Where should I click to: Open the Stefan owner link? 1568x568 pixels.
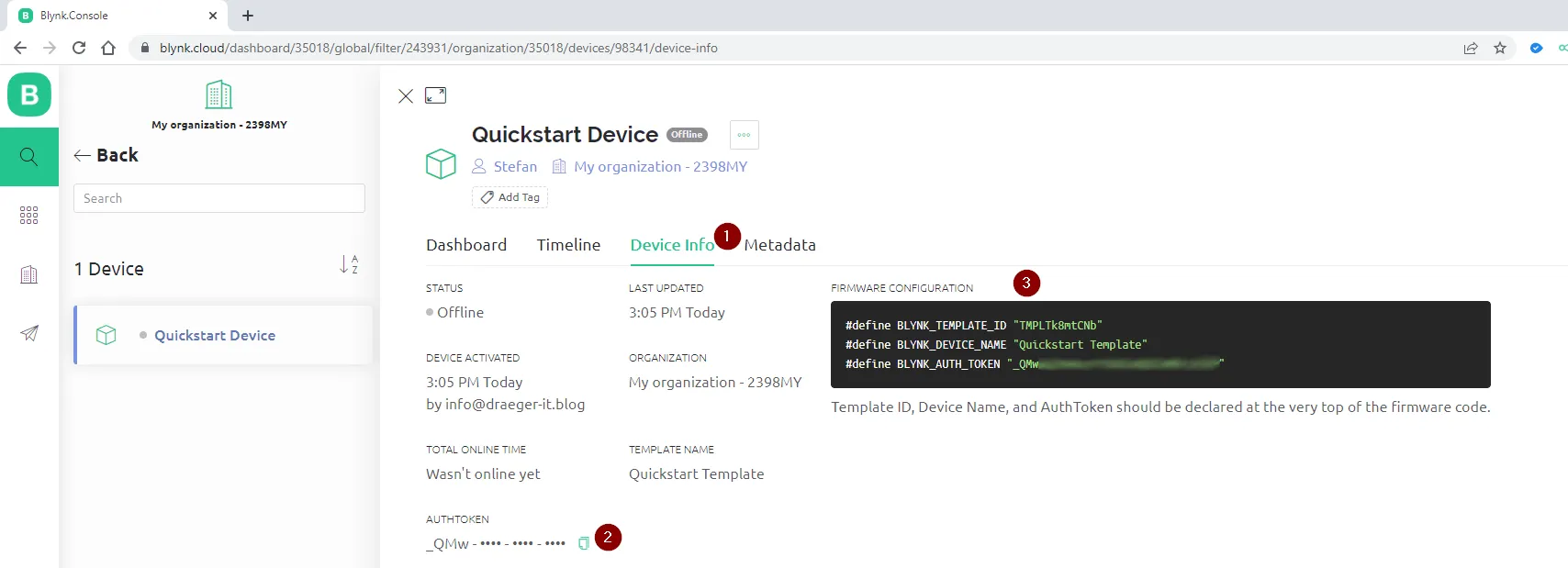click(x=514, y=167)
